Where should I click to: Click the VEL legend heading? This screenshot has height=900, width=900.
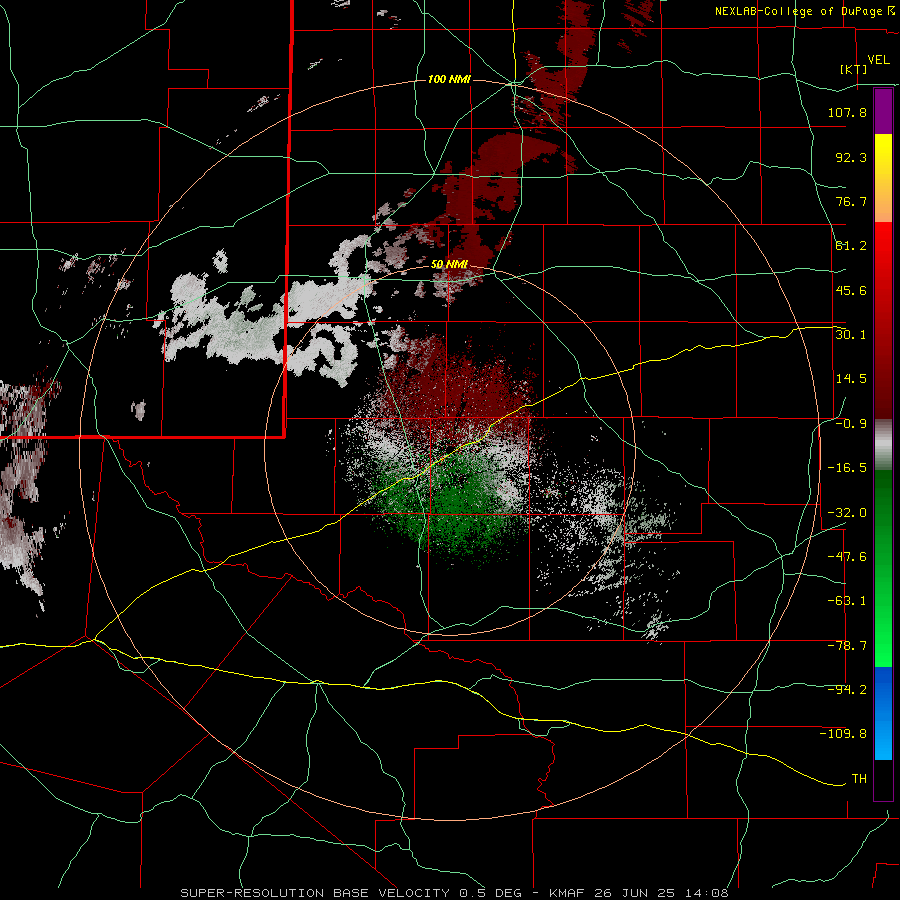point(878,60)
